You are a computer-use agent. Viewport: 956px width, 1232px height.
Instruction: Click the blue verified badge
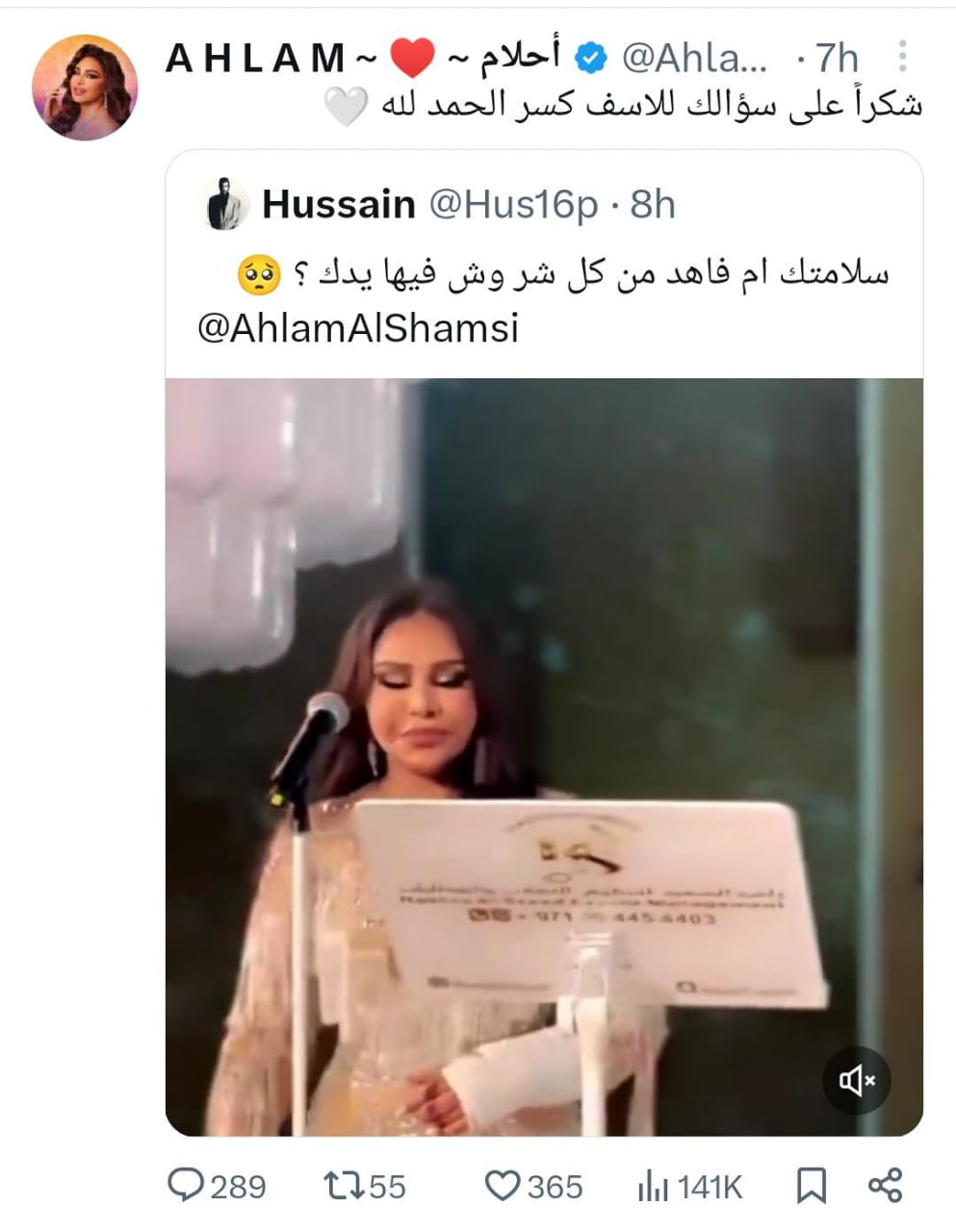point(591,59)
